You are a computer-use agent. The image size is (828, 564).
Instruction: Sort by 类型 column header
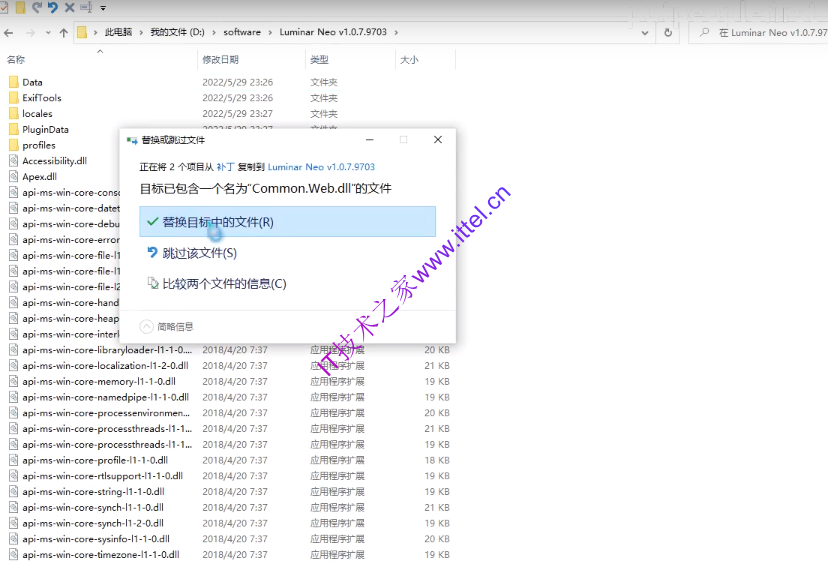[x=319, y=60]
